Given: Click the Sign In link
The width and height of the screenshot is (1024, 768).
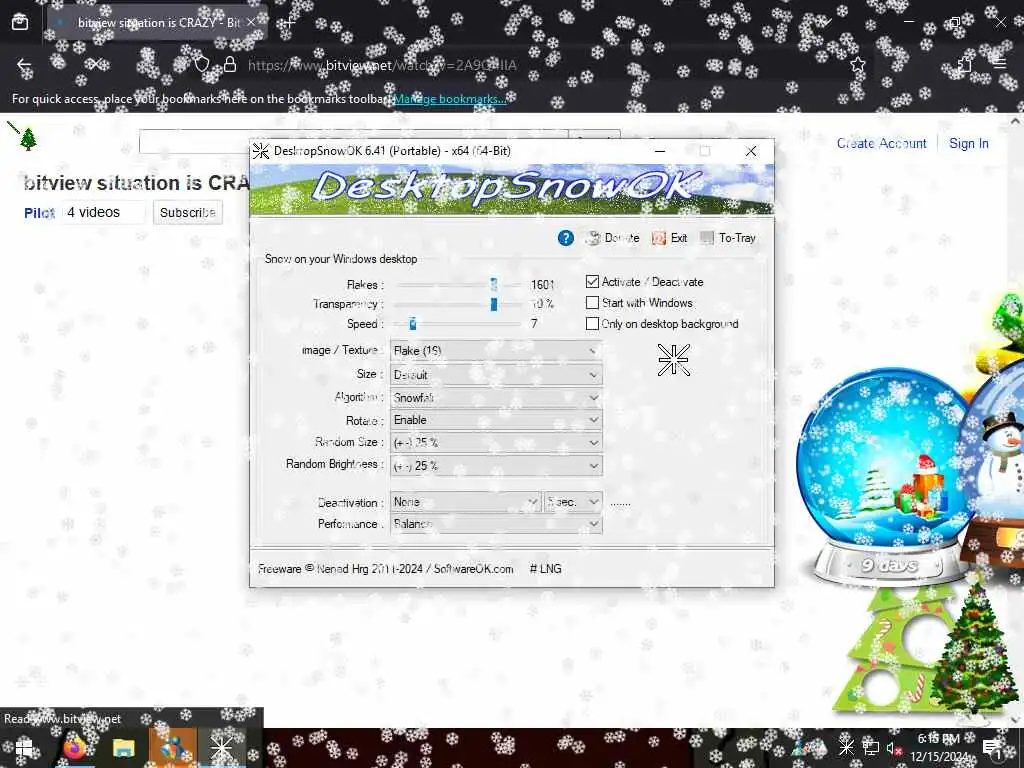Looking at the screenshot, I should click(x=968, y=143).
